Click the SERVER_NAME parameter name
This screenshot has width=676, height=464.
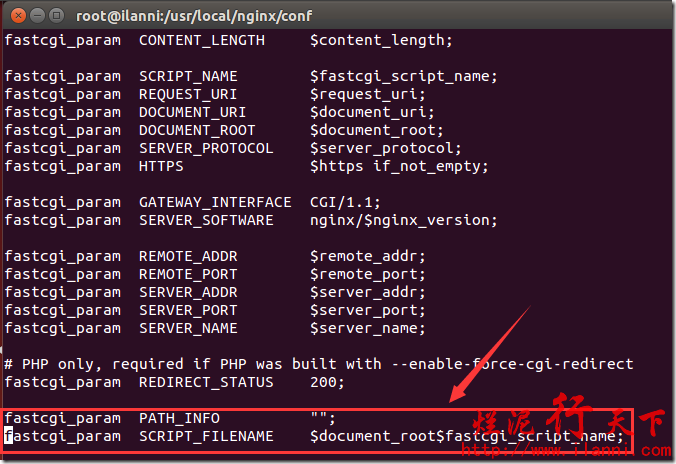188,329
